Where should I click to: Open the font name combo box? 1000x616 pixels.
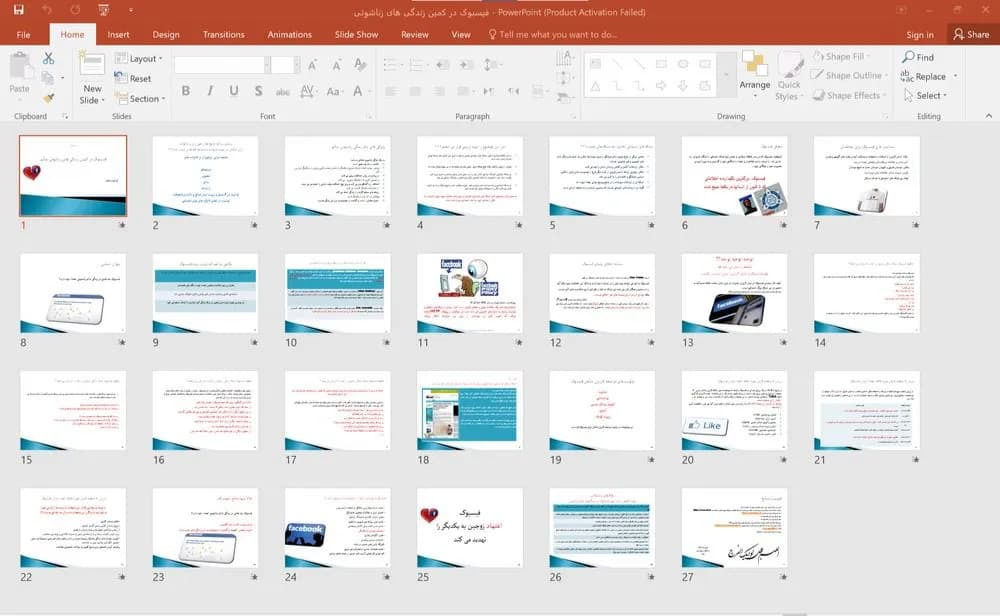coord(221,64)
